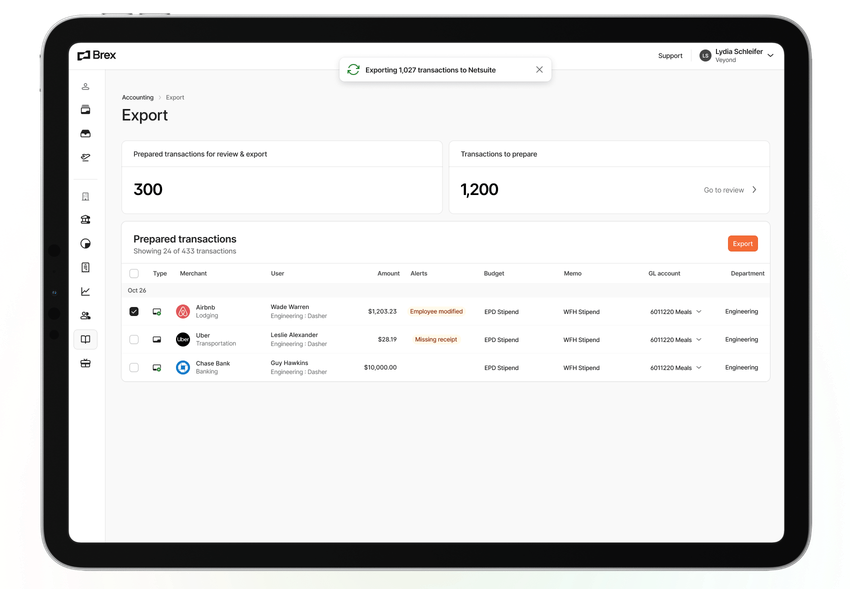This screenshot has height=589, width=850.
Task: Sort by the Type column header
Action: pyautogui.click(x=160, y=274)
